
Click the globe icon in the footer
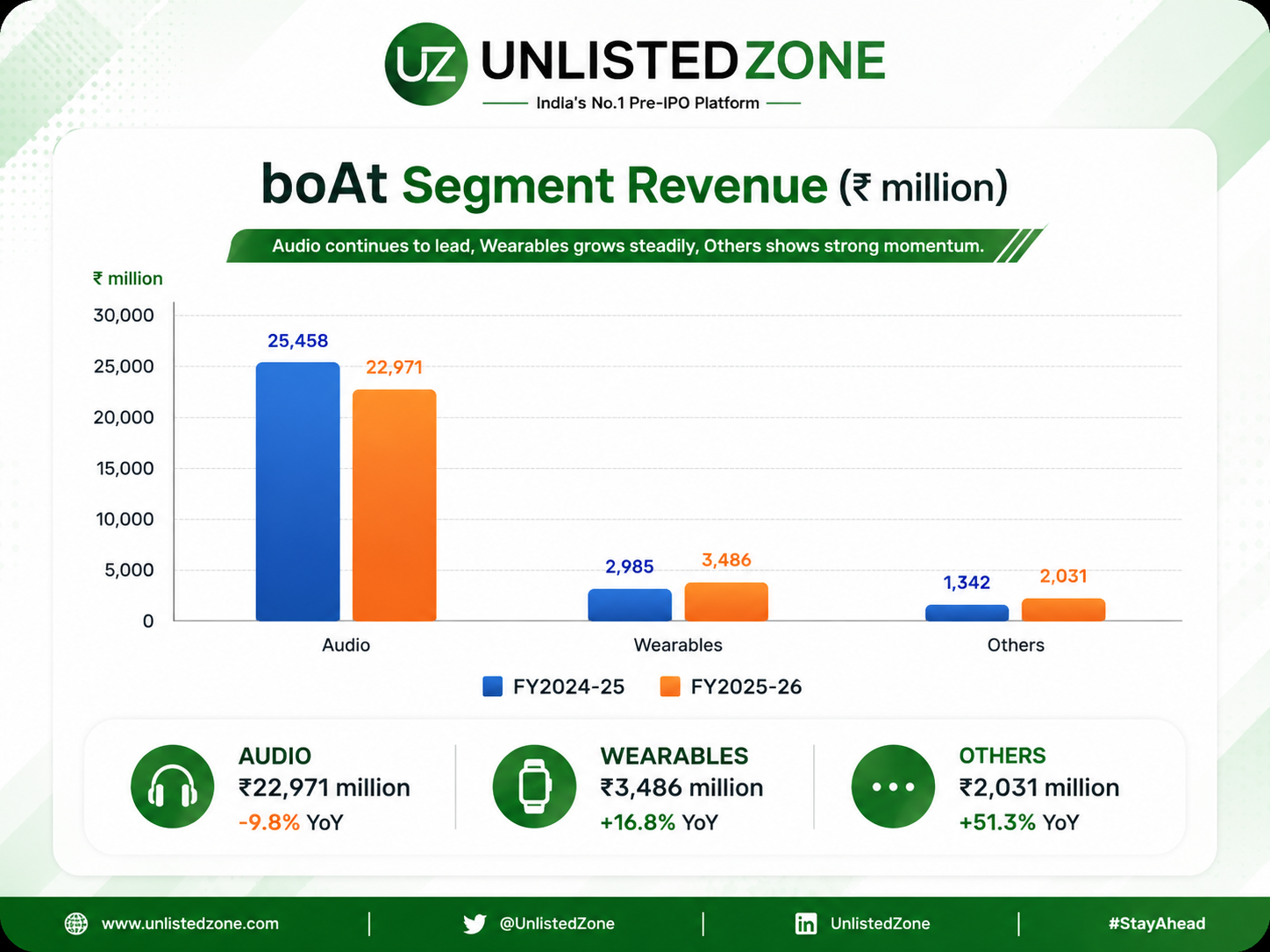click(x=76, y=924)
